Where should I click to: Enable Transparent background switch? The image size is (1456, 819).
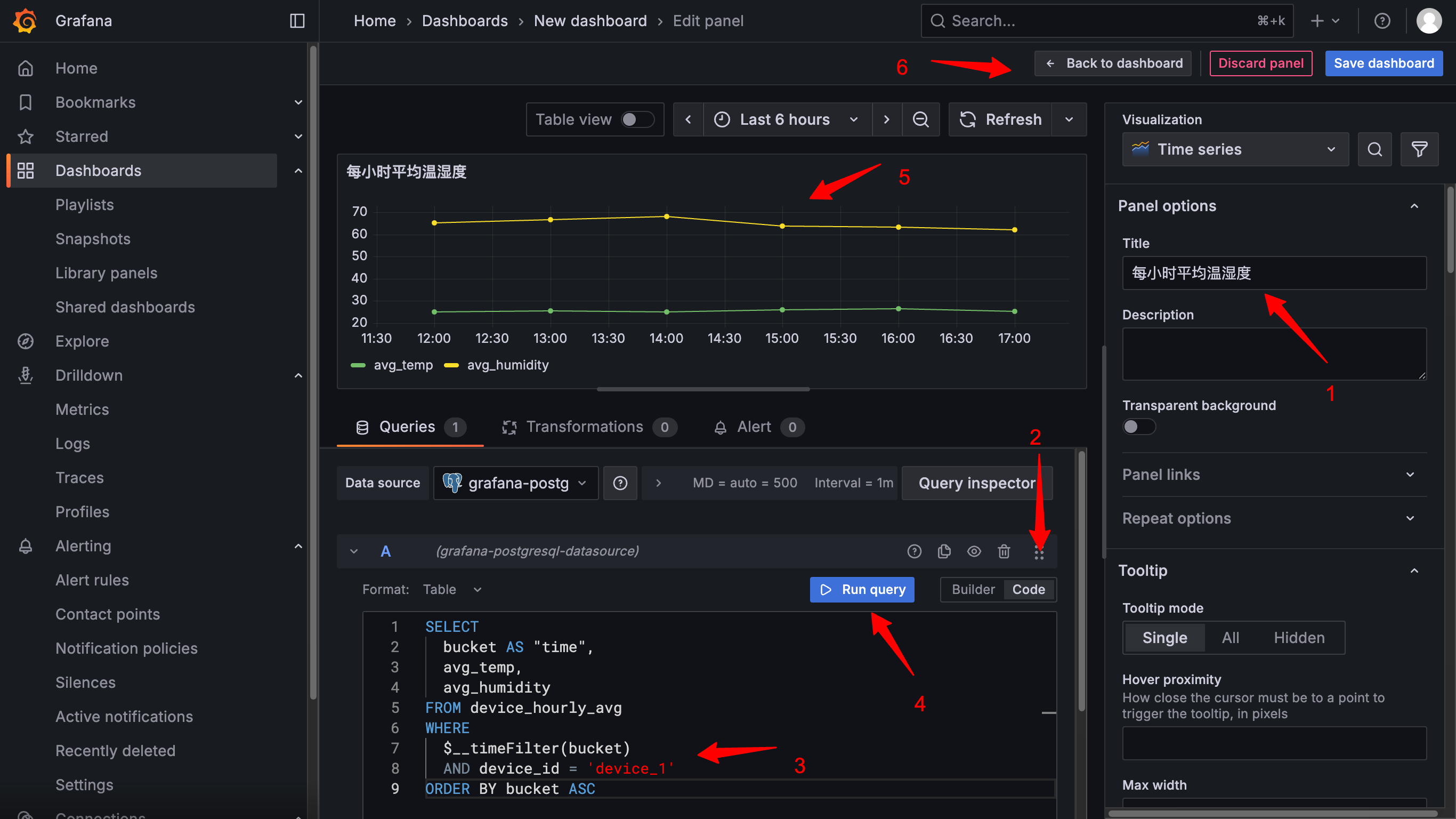pyautogui.click(x=1138, y=427)
